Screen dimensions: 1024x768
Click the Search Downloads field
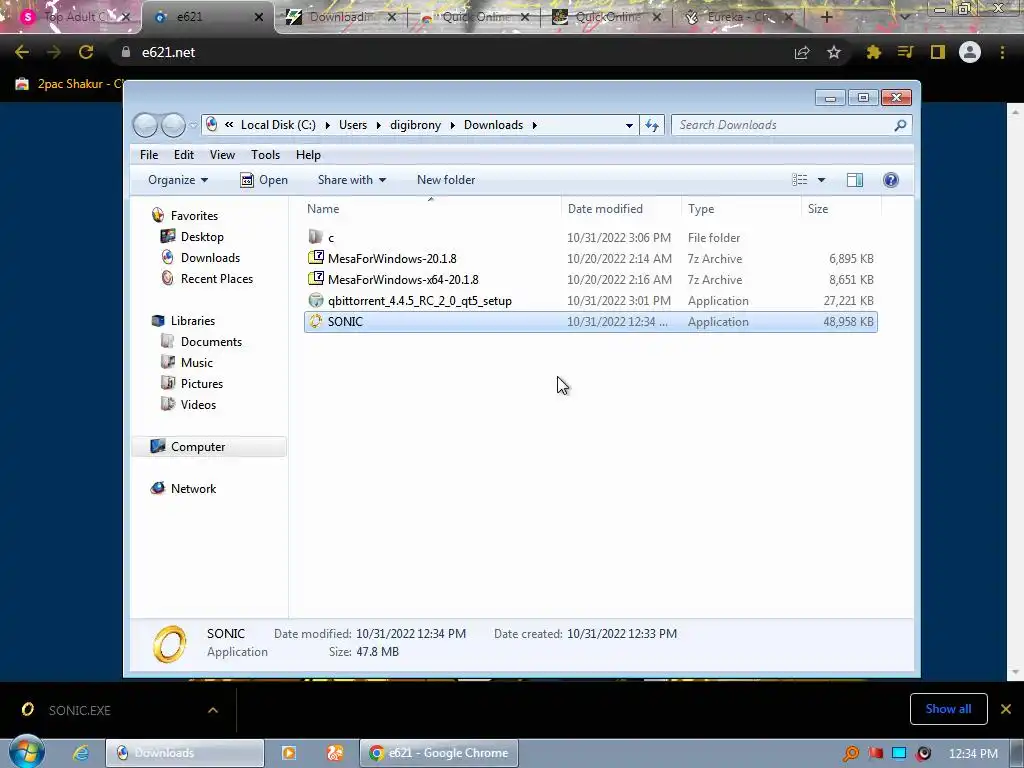[792, 125]
